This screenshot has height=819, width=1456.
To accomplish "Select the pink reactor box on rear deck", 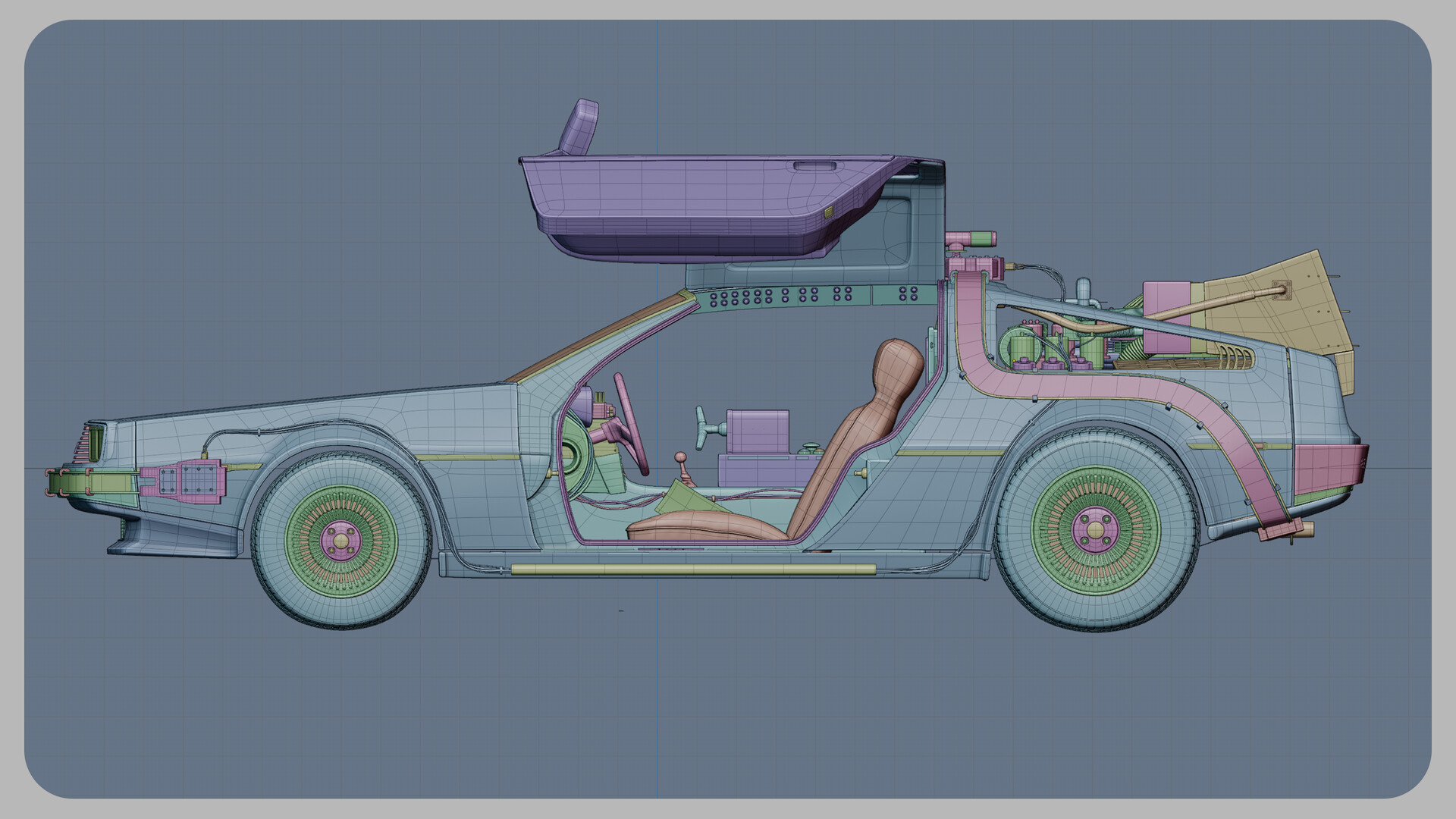I will coord(1166,318).
